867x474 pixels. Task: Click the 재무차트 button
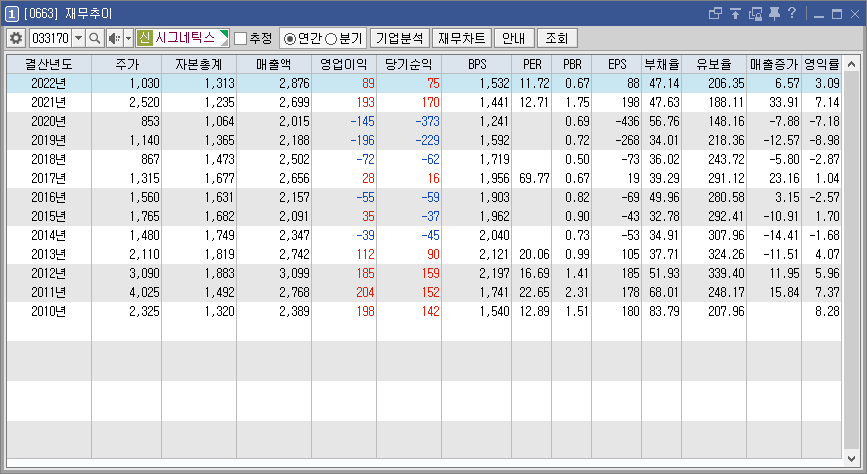click(x=461, y=38)
